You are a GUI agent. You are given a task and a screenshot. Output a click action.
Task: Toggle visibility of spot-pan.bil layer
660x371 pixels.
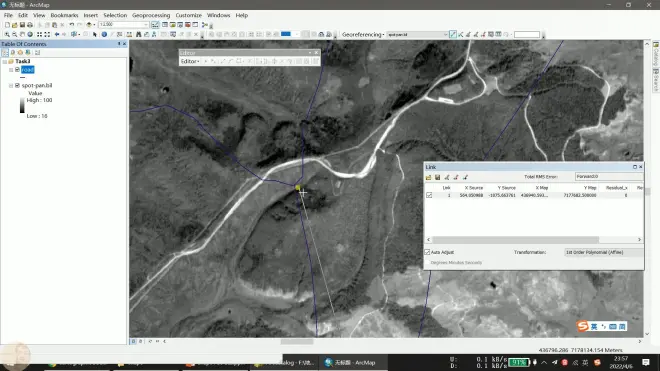click(17, 85)
